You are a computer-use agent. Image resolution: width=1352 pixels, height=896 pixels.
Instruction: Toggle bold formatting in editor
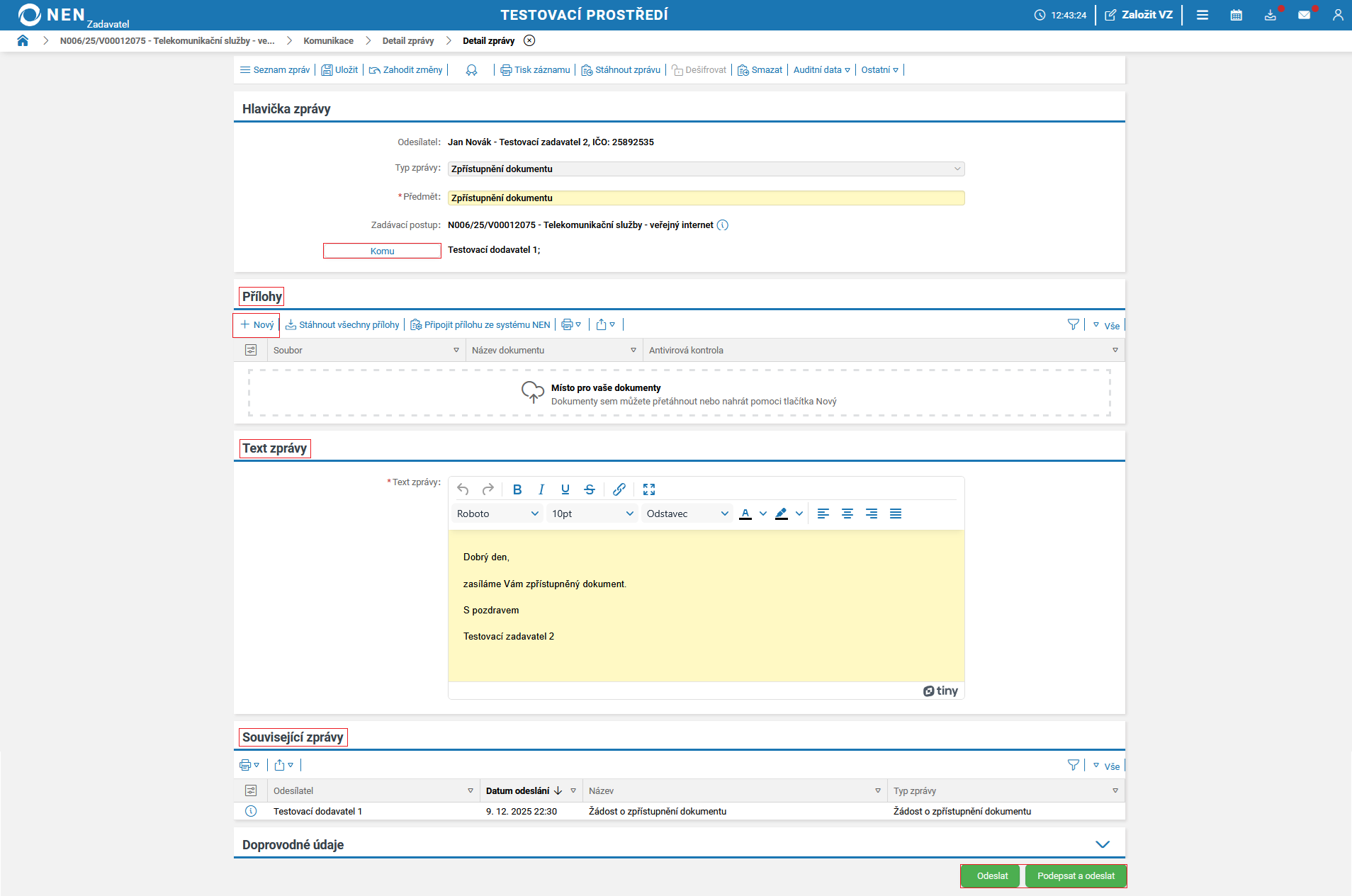(517, 489)
